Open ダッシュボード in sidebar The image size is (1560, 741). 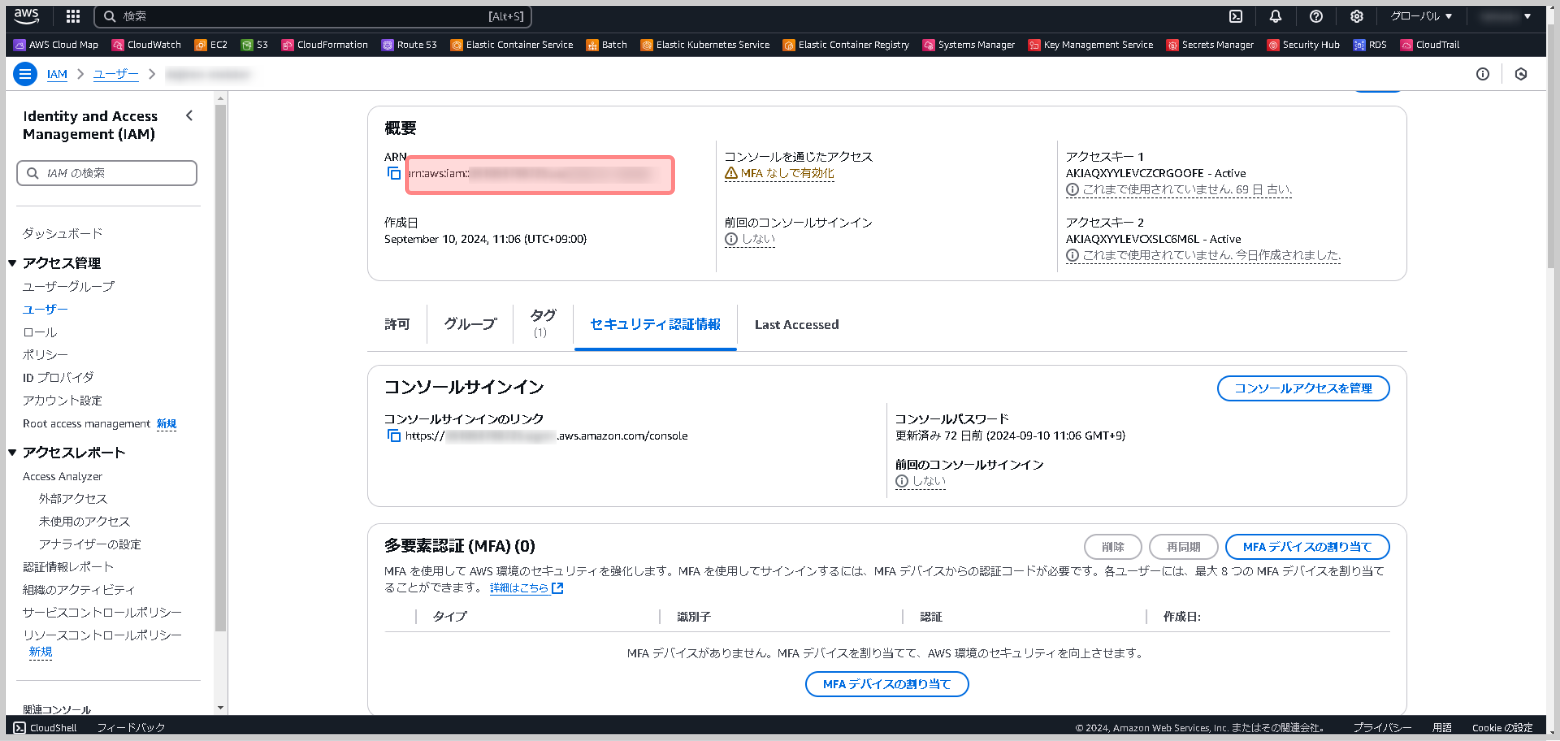63,233
